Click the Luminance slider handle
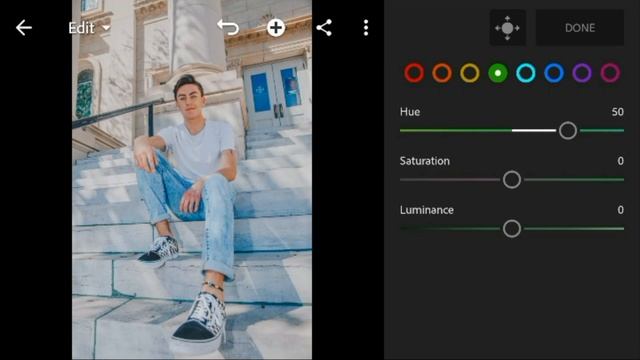 pyautogui.click(x=512, y=229)
